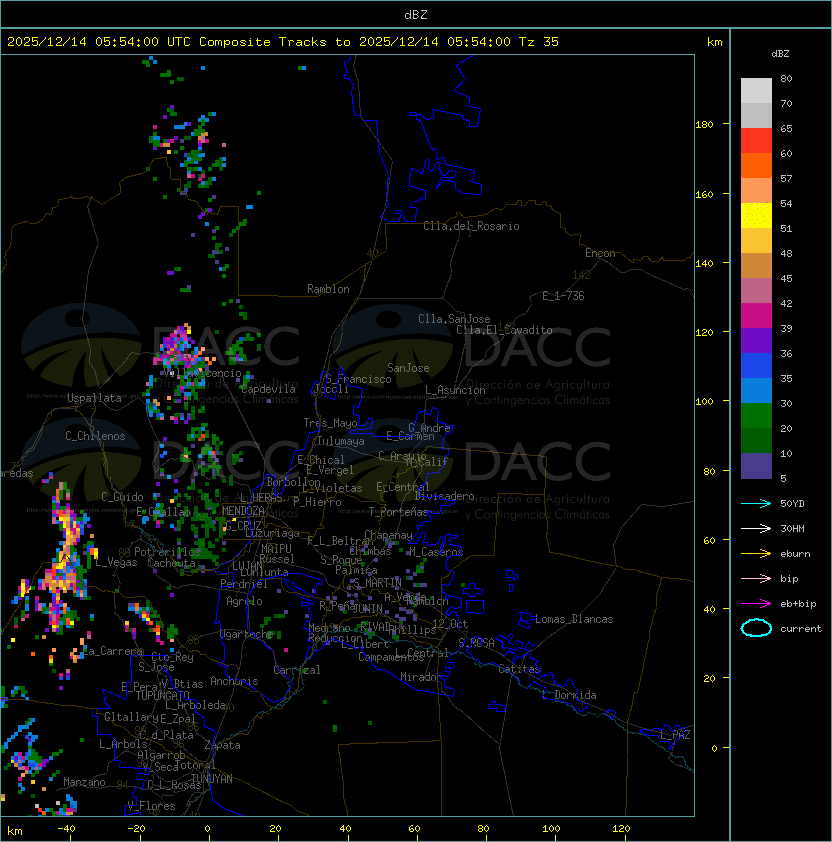Click the bright green legend swatch near 30

click(756, 416)
